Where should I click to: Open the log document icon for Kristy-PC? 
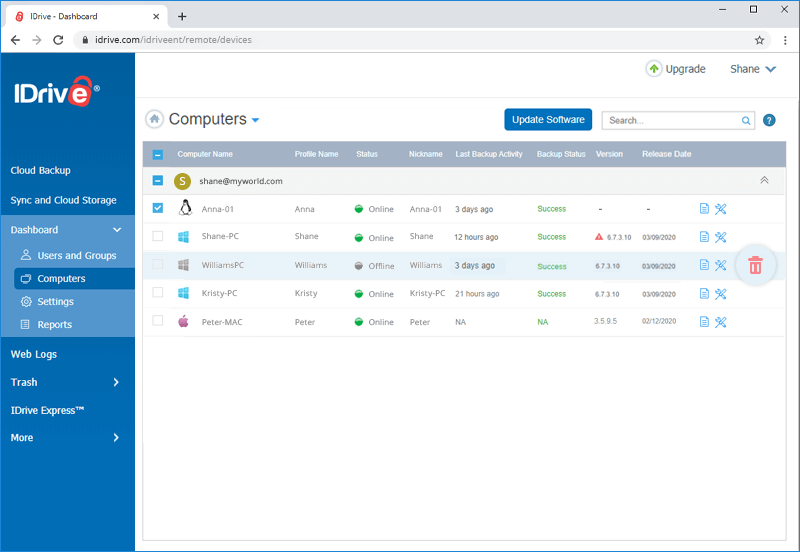tap(704, 293)
